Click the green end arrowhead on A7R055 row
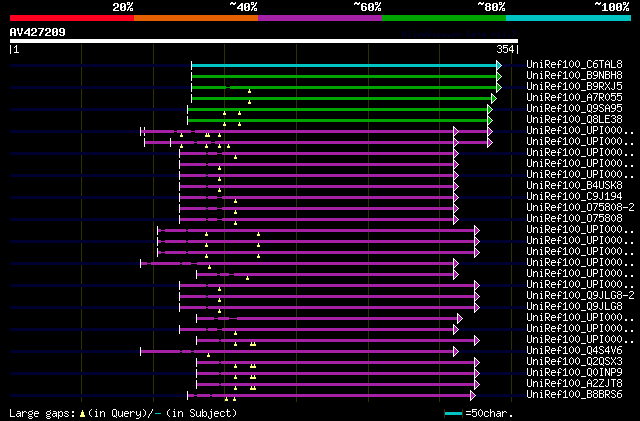640x421 pixels. pos(494,98)
